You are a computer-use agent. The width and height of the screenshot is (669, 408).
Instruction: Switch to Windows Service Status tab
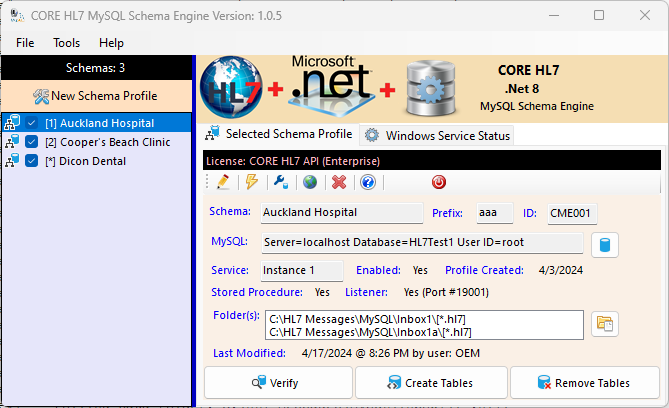(x=437, y=135)
